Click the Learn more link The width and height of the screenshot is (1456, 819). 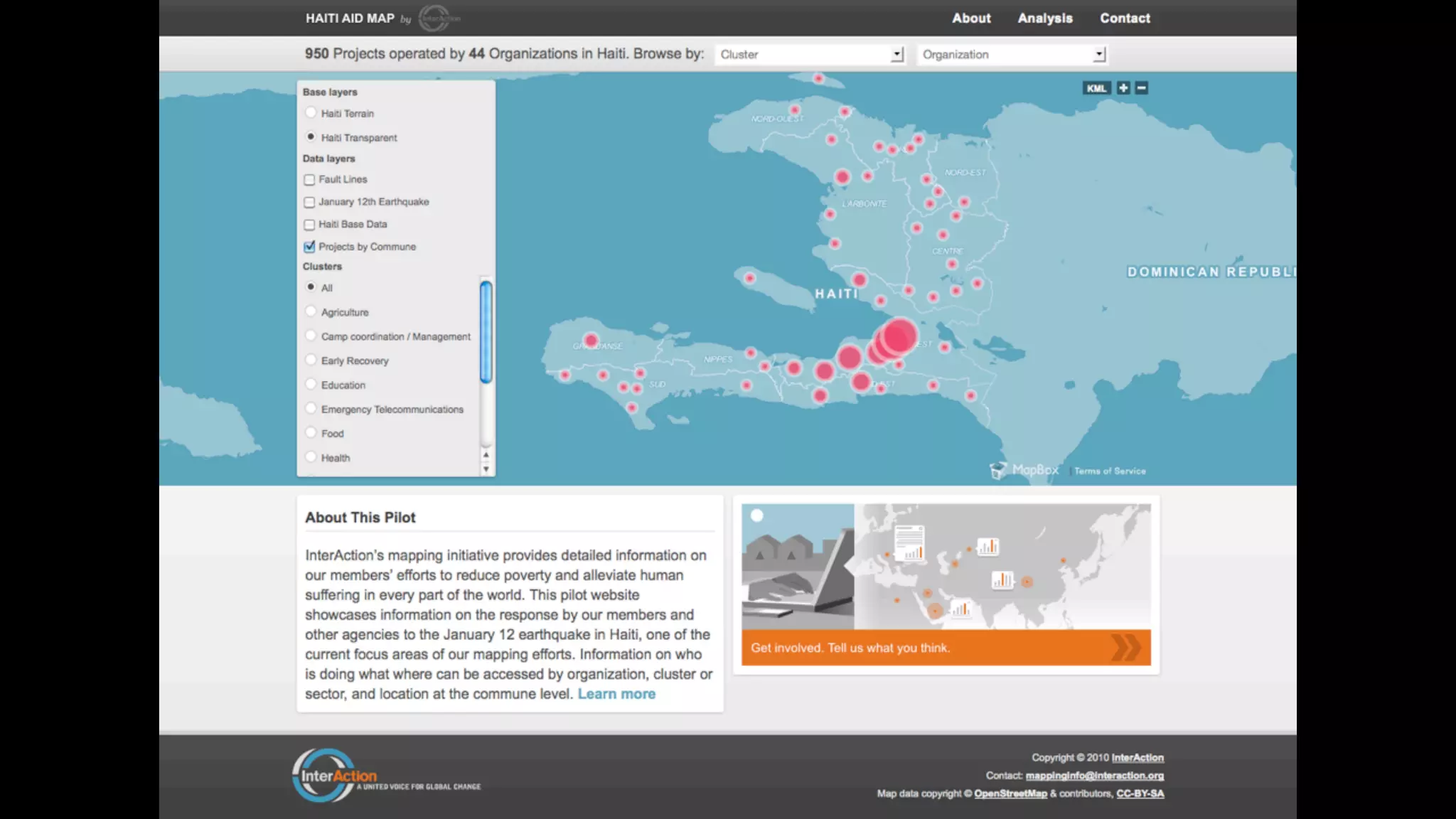coord(616,694)
